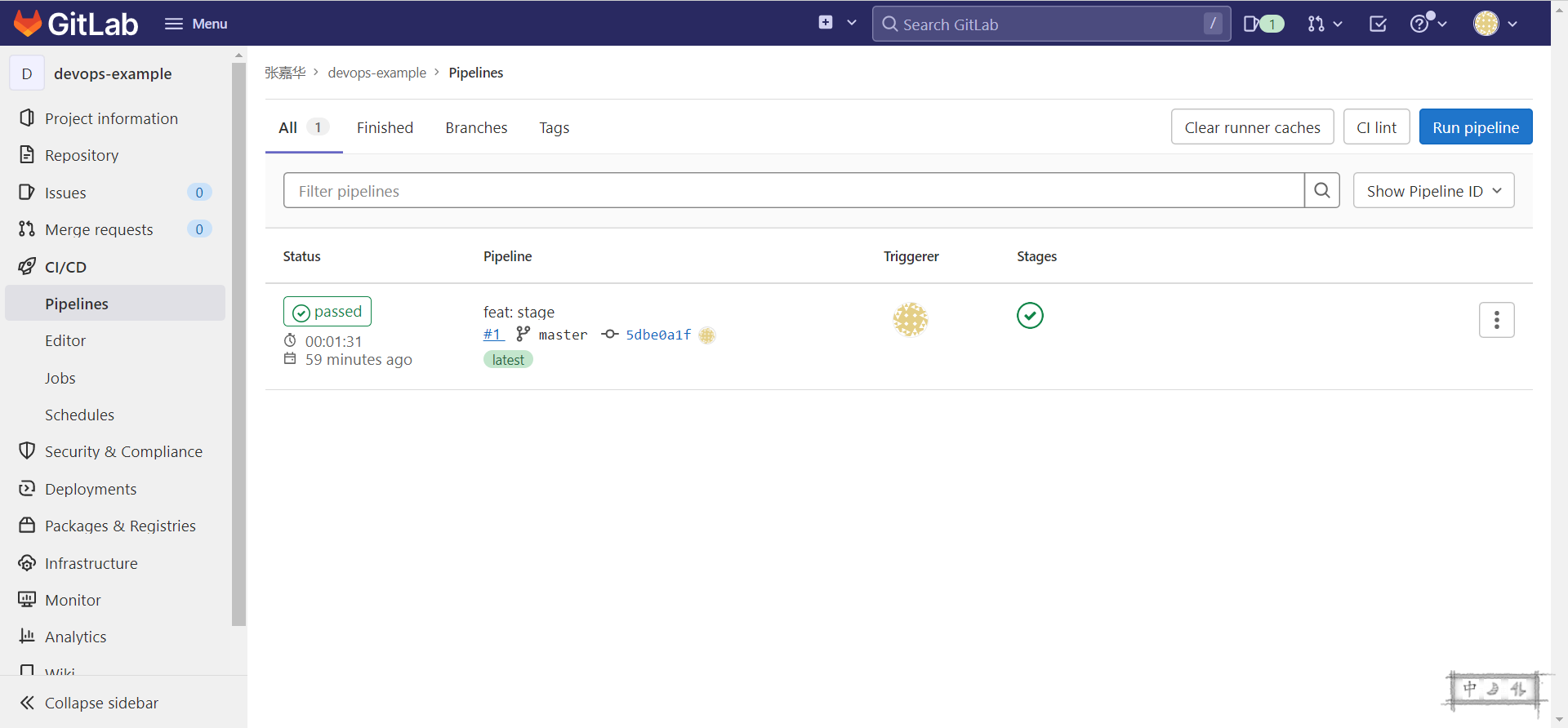The height and width of the screenshot is (728, 1568).
Task: Click the Infrastructure sidebar icon
Action: [27, 562]
